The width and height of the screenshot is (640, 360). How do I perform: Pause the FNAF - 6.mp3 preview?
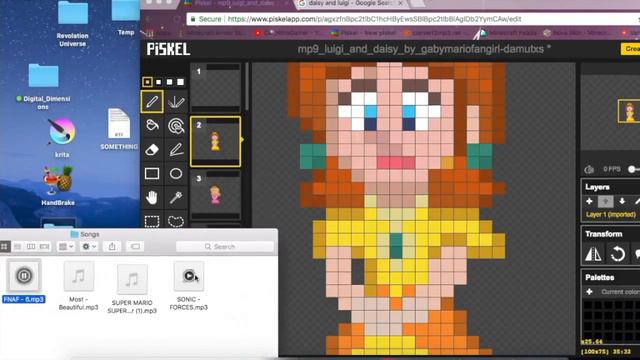click(x=24, y=276)
